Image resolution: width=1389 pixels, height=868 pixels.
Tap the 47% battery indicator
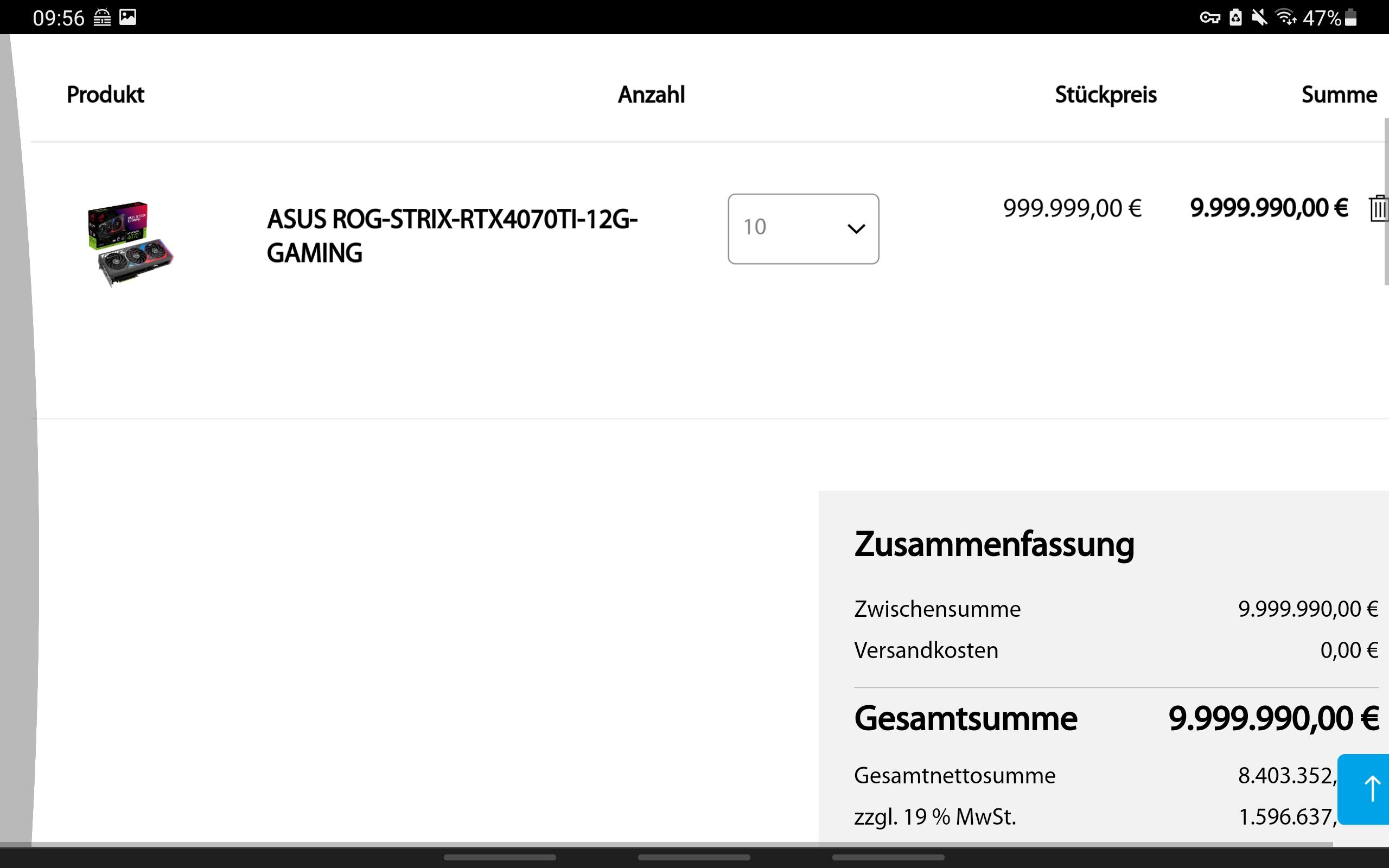(x=1329, y=18)
